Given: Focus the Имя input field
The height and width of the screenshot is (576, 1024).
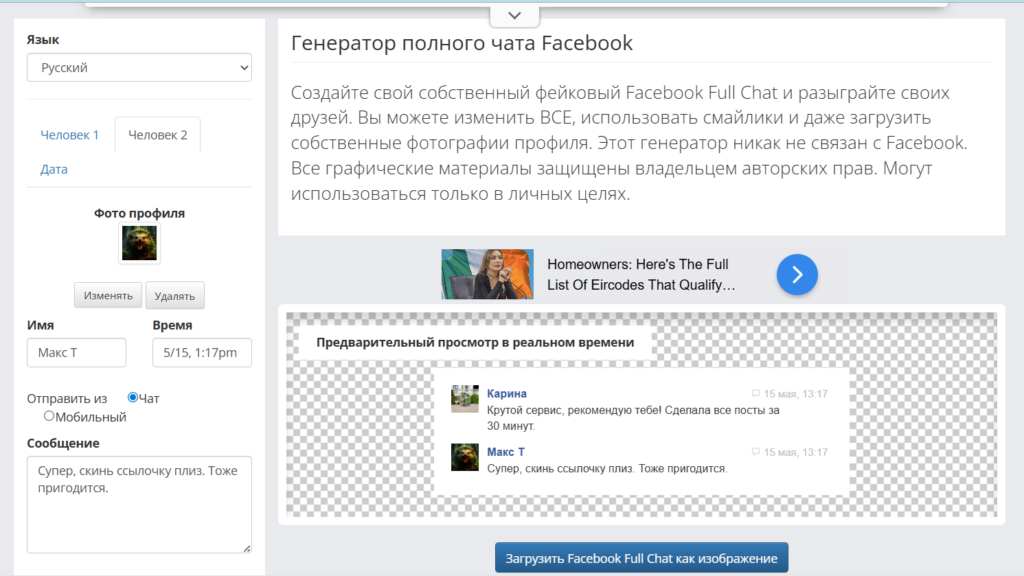Looking at the screenshot, I should pos(76,353).
